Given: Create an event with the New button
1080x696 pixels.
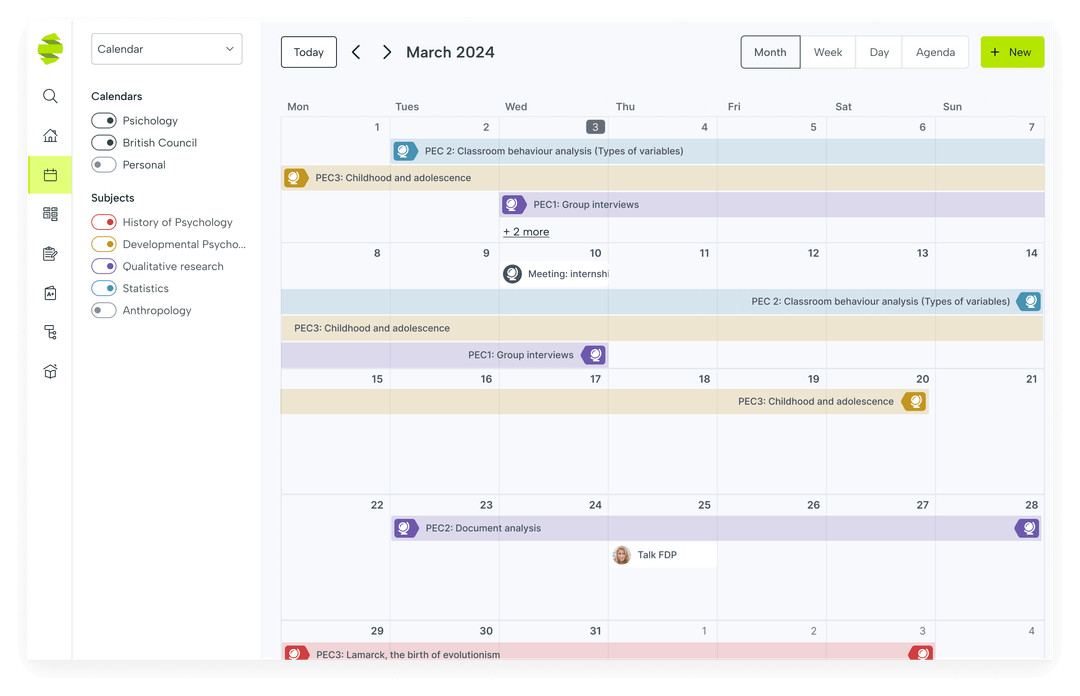Looking at the screenshot, I should 1012,51.
